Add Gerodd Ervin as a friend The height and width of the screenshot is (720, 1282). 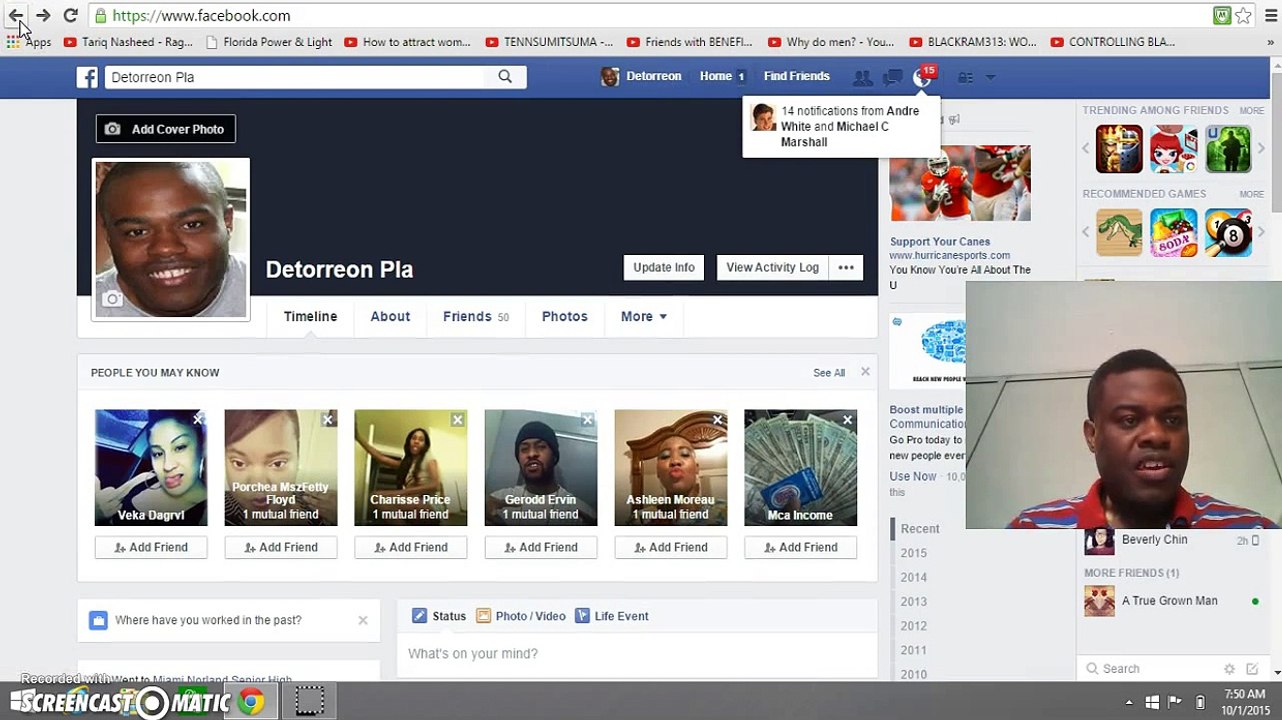(541, 547)
